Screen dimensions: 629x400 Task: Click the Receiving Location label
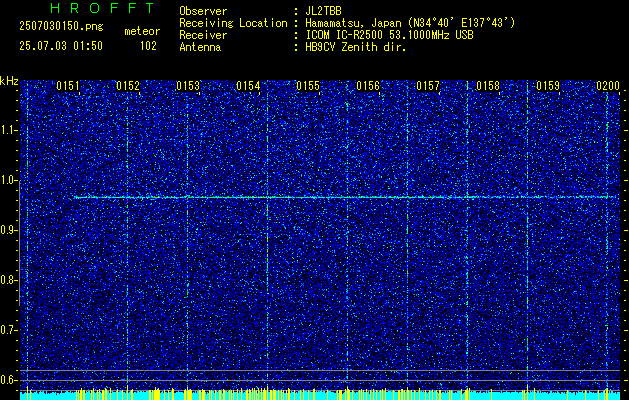(x=233, y=23)
